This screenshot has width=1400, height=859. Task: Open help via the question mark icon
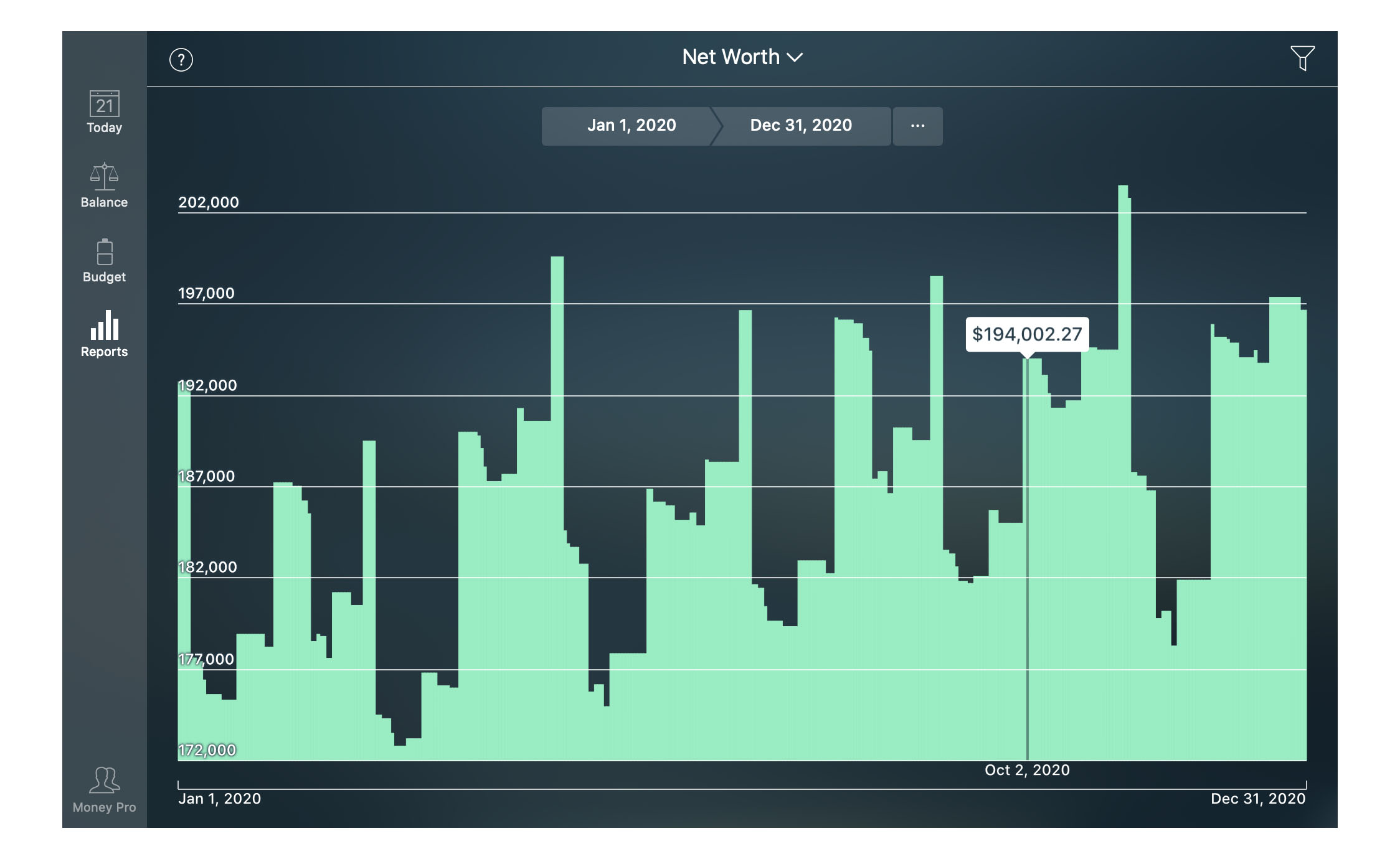181,60
